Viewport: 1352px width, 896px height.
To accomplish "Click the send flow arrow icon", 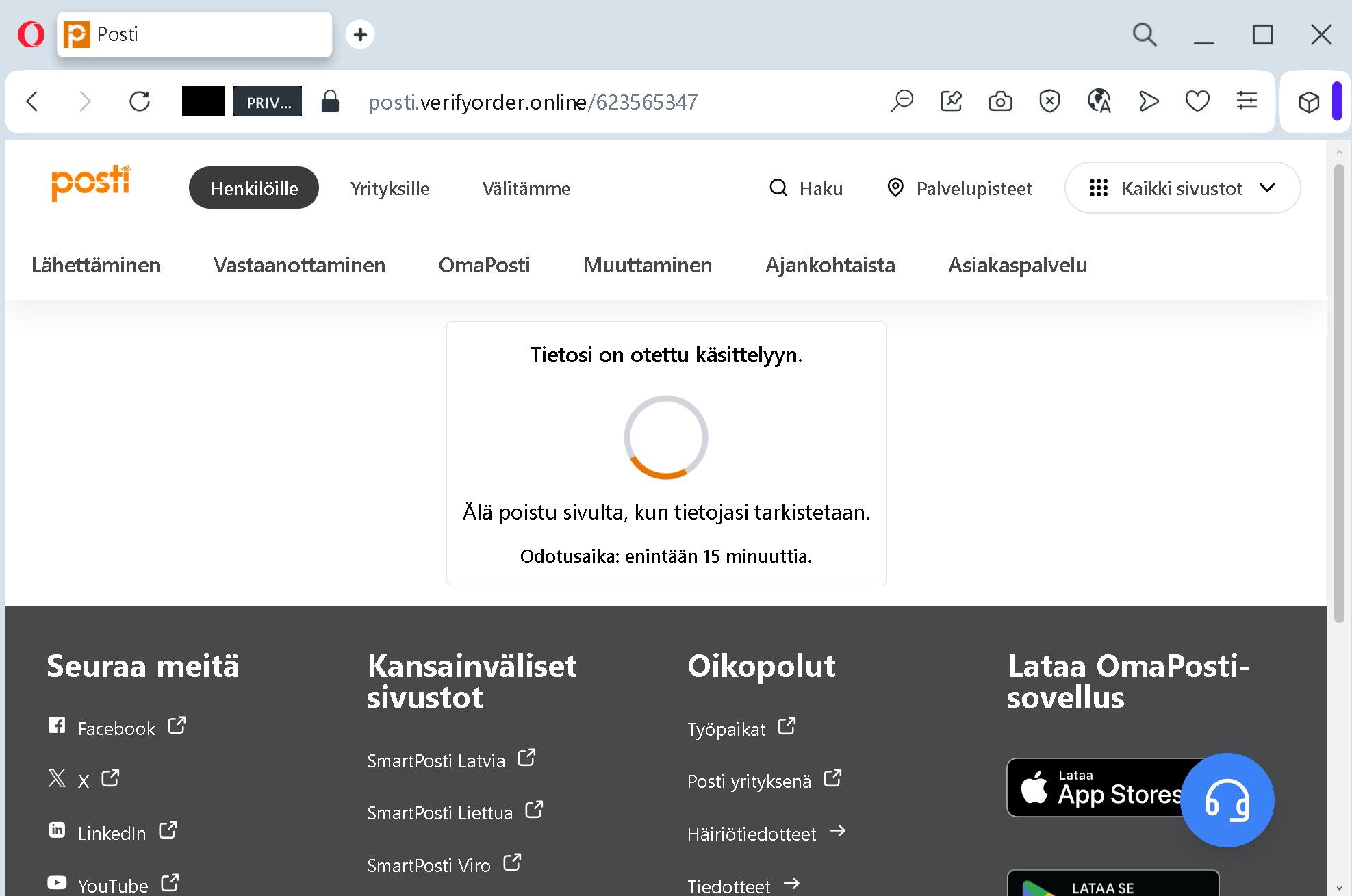I will [x=1148, y=101].
